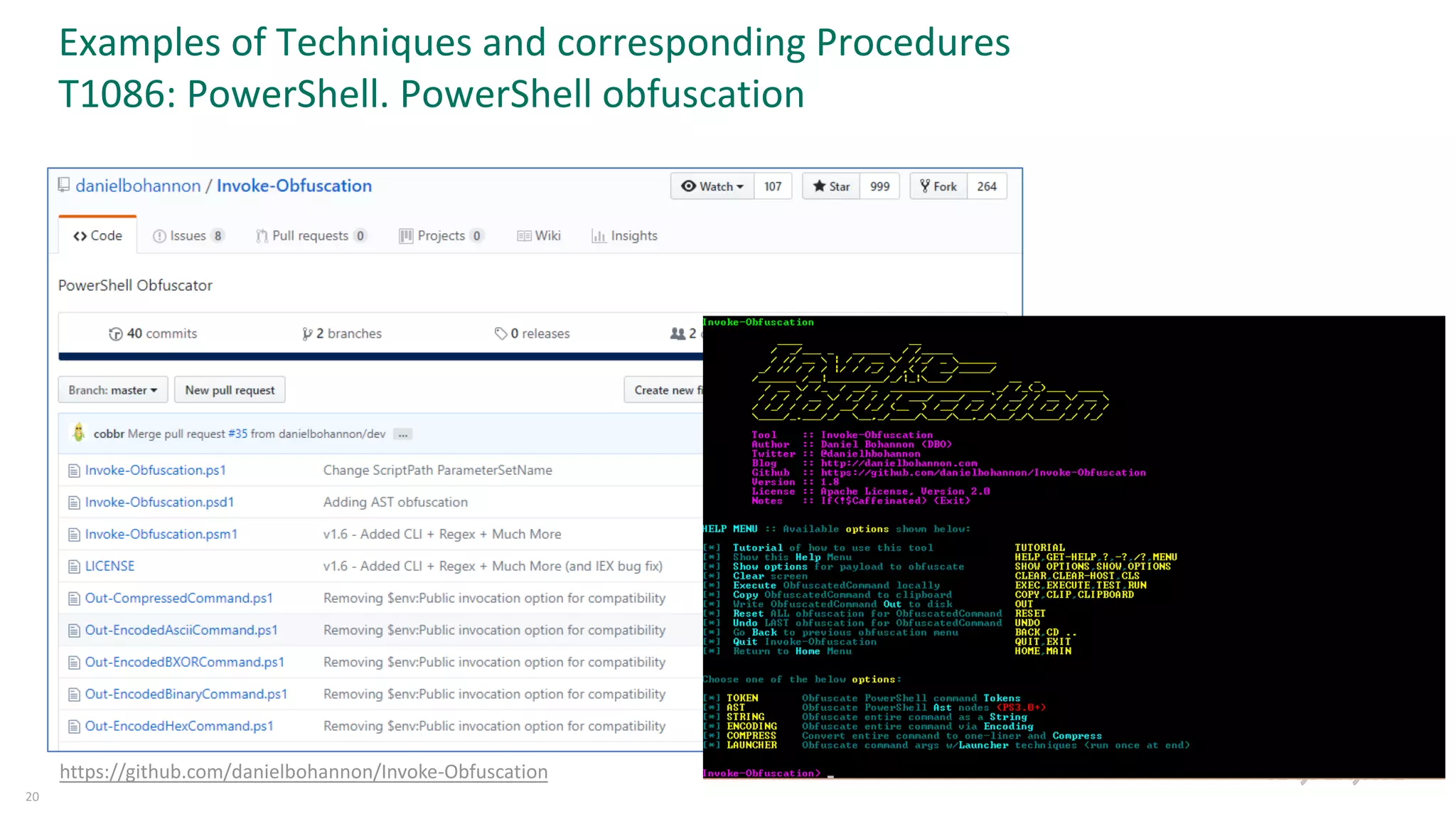Click the 999 star count
The image size is (1456, 819).
(879, 186)
